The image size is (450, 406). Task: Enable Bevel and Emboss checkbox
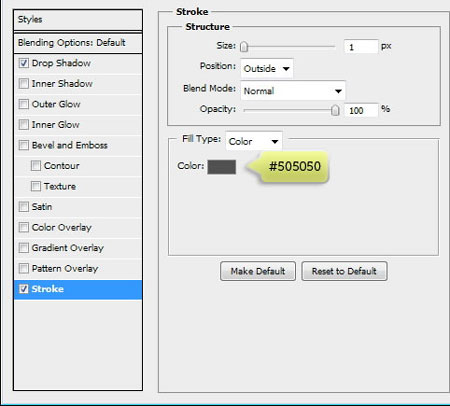[x=24, y=145]
